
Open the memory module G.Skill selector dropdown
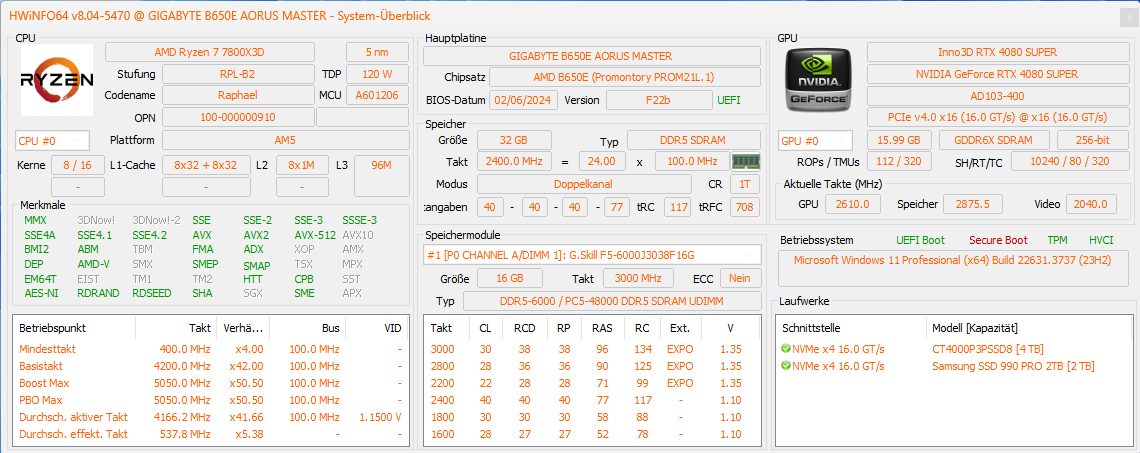point(592,254)
